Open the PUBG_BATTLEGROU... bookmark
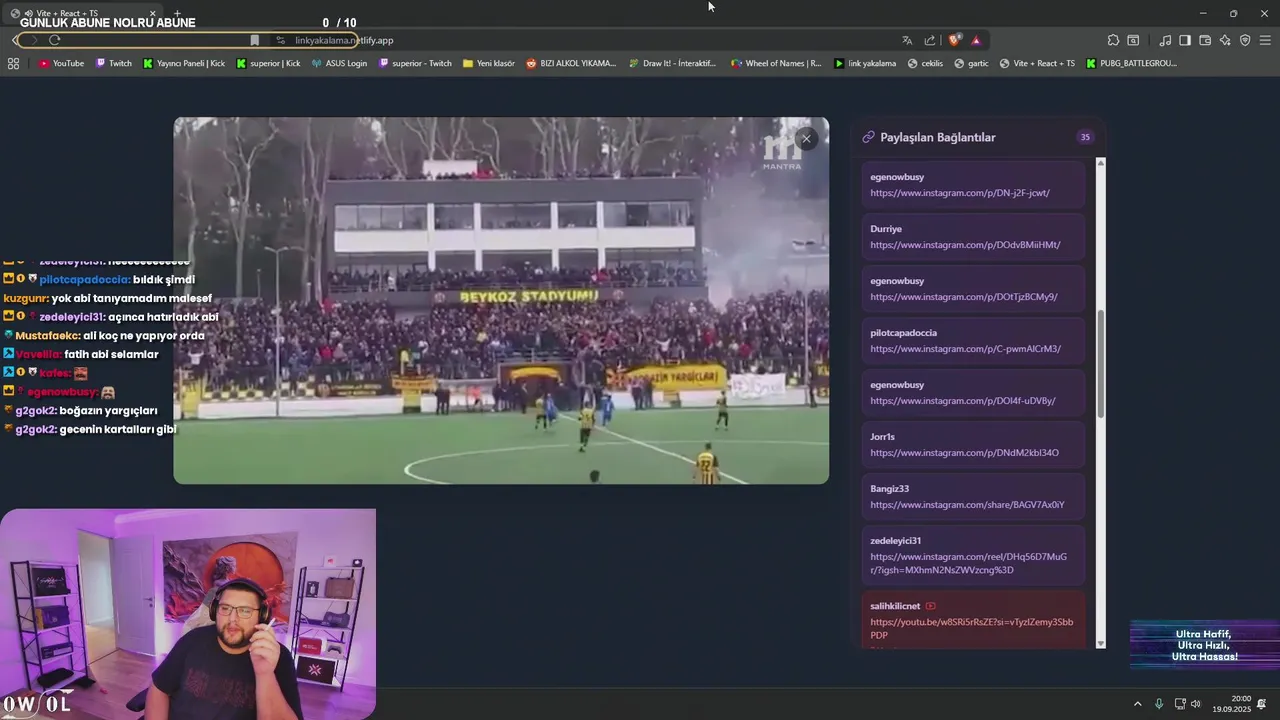The image size is (1280, 720). tap(1131, 63)
